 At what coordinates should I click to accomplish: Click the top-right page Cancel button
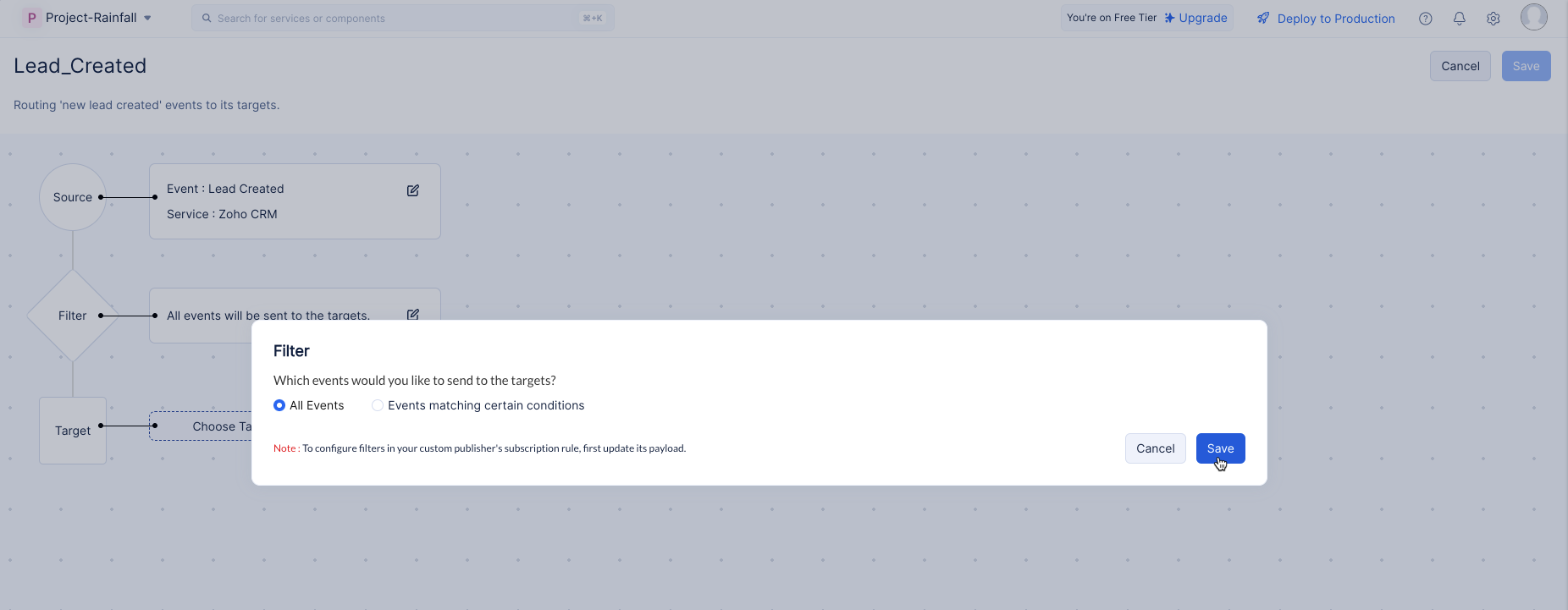[1460, 66]
